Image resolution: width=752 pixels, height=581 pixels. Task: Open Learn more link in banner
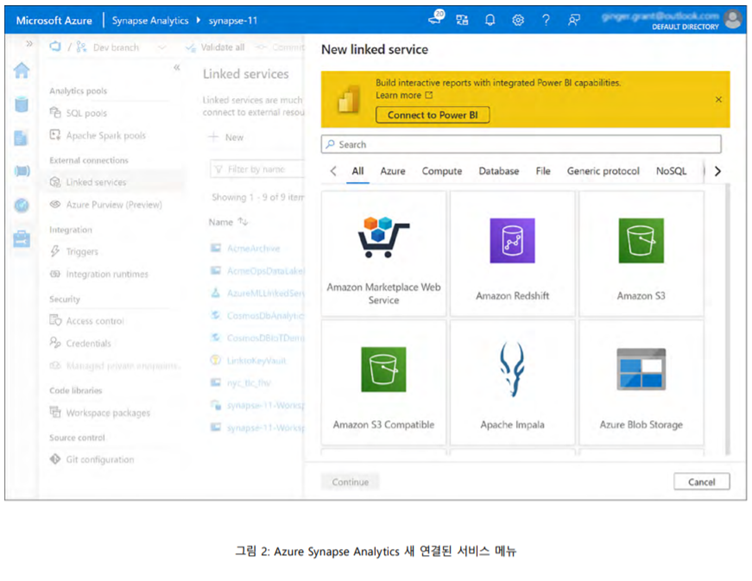click(404, 95)
